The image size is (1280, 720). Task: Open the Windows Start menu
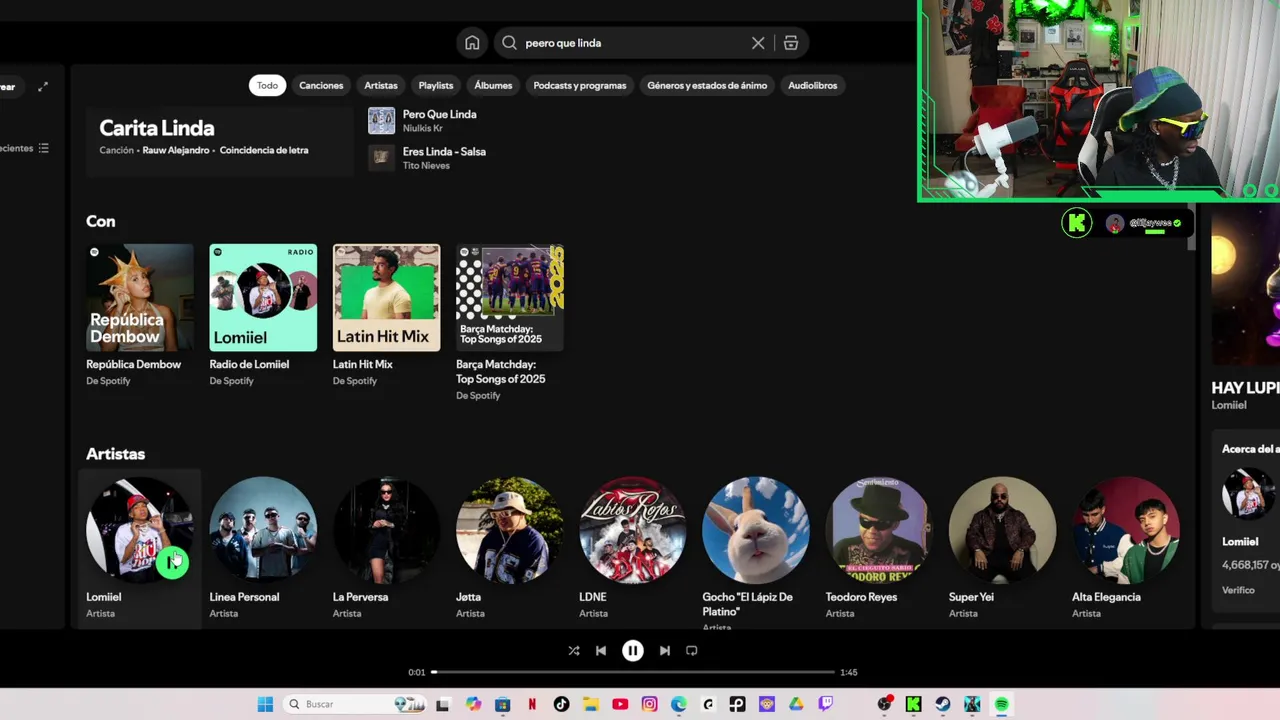click(x=265, y=704)
